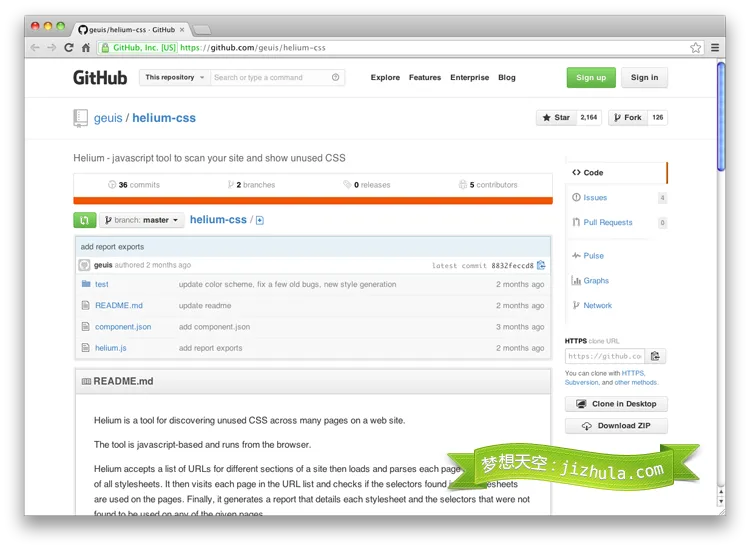The image size is (750, 549).
Task: Click the Sign in button
Action: pyautogui.click(x=644, y=77)
